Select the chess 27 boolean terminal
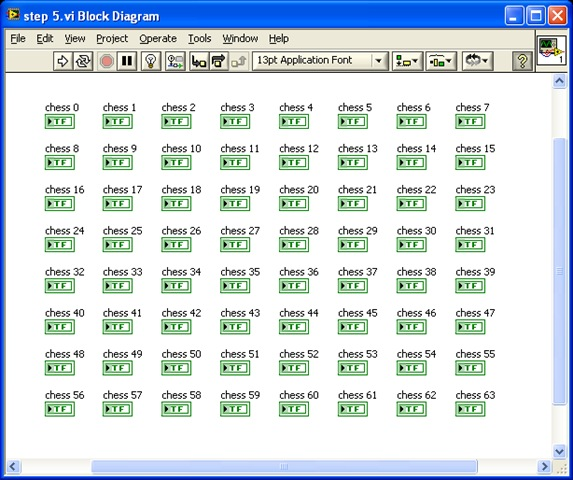This screenshot has height=480, width=573. click(235, 245)
